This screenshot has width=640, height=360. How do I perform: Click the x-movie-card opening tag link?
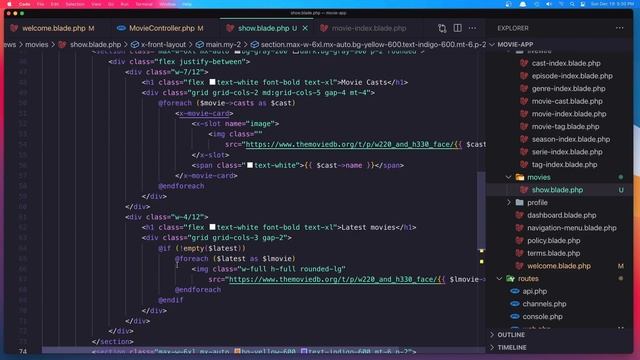(x=204, y=113)
